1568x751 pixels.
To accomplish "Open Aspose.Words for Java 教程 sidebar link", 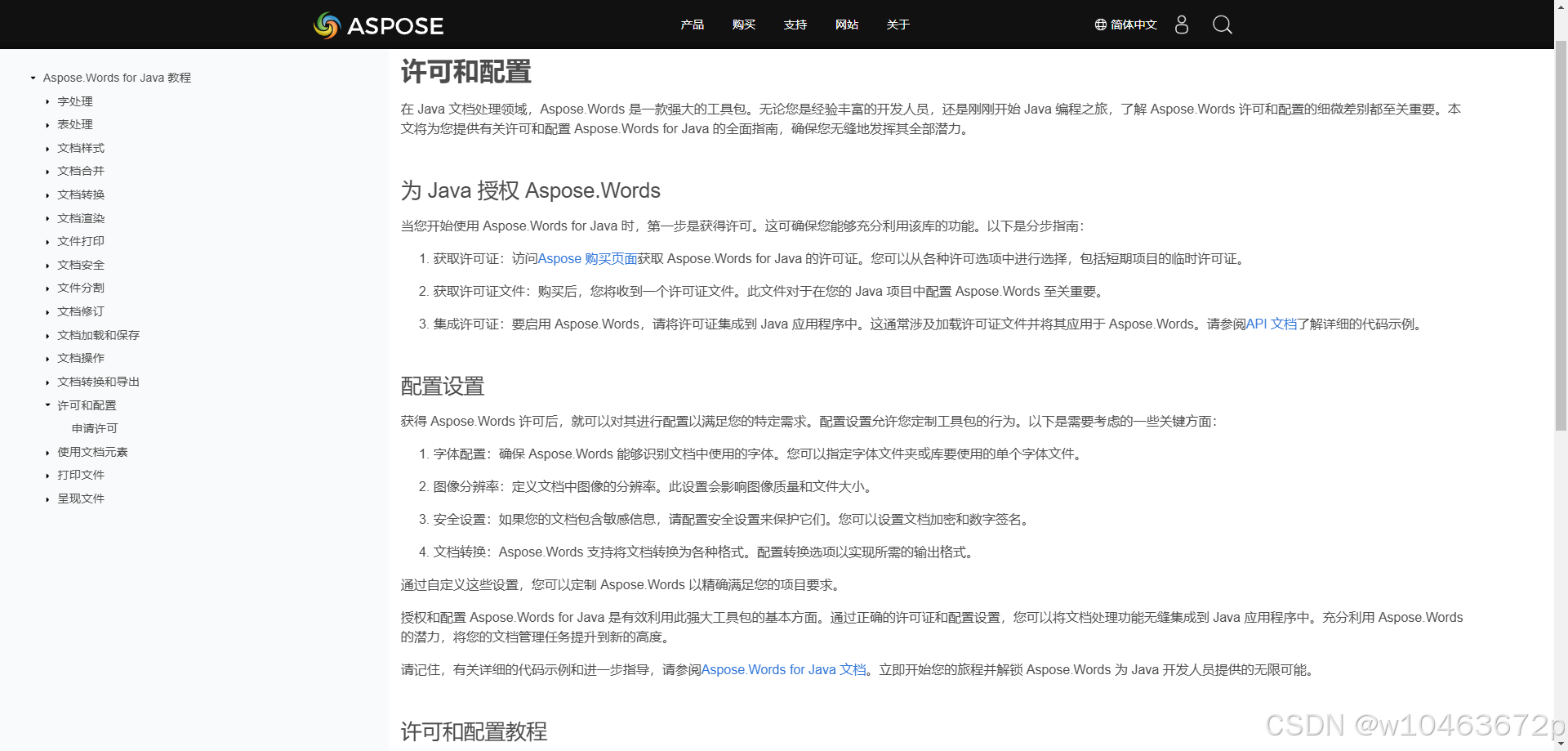I will click(x=117, y=78).
